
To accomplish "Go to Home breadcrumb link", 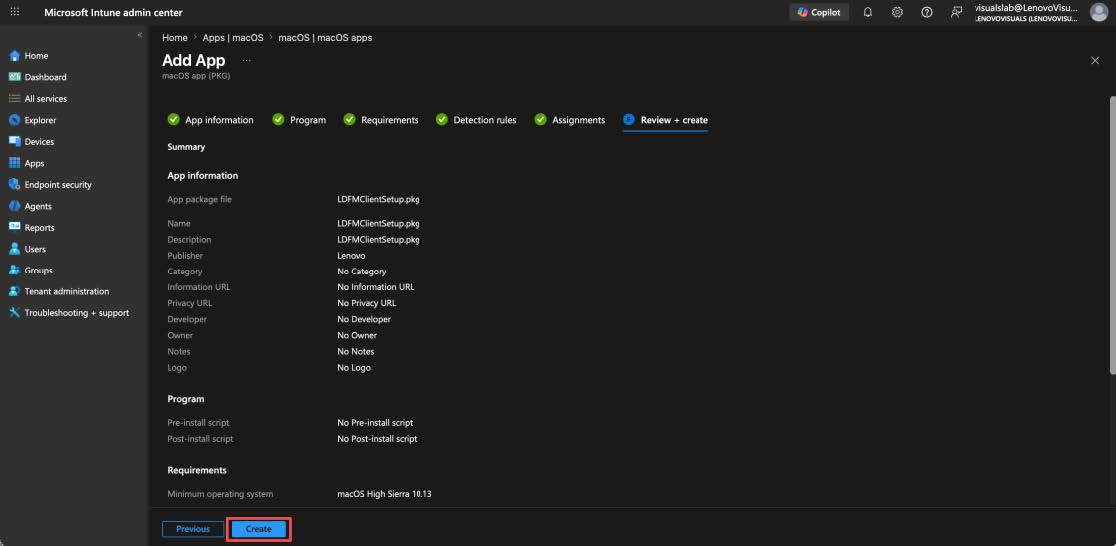I will click(175, 38).
